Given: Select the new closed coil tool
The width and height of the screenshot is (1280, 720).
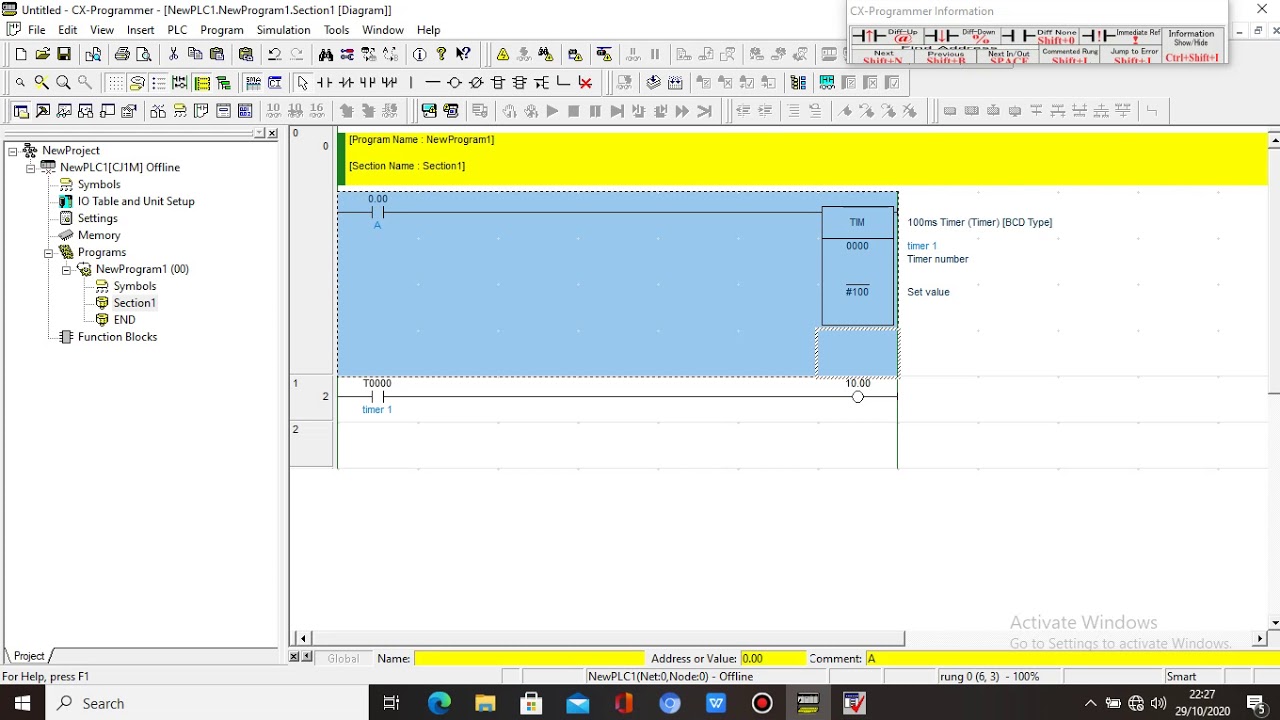Looking at the screenshot, I should 476,82.
